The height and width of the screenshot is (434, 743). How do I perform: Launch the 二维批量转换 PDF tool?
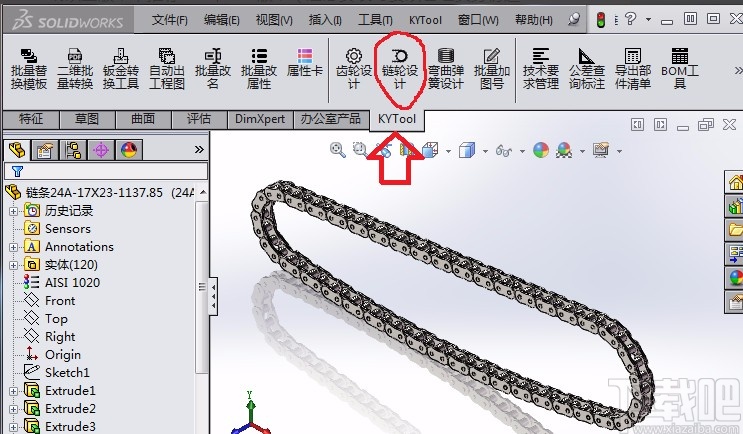pyautogui.click(x=75, y=69)
